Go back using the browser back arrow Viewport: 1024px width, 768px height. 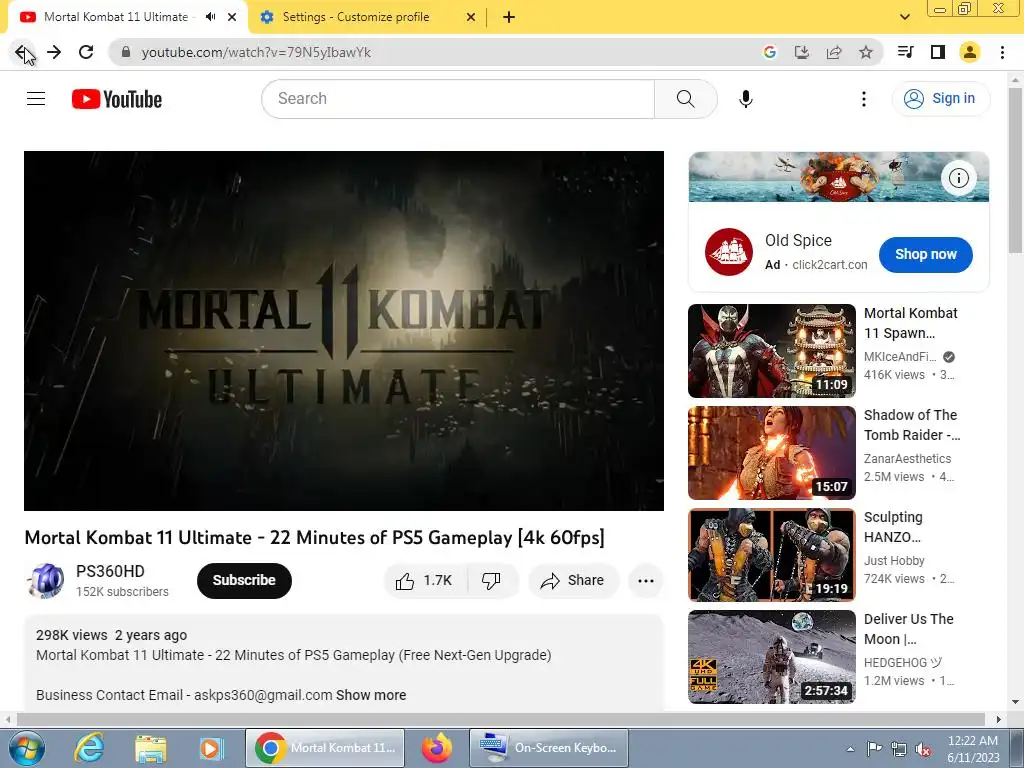(x=22, y=52)
